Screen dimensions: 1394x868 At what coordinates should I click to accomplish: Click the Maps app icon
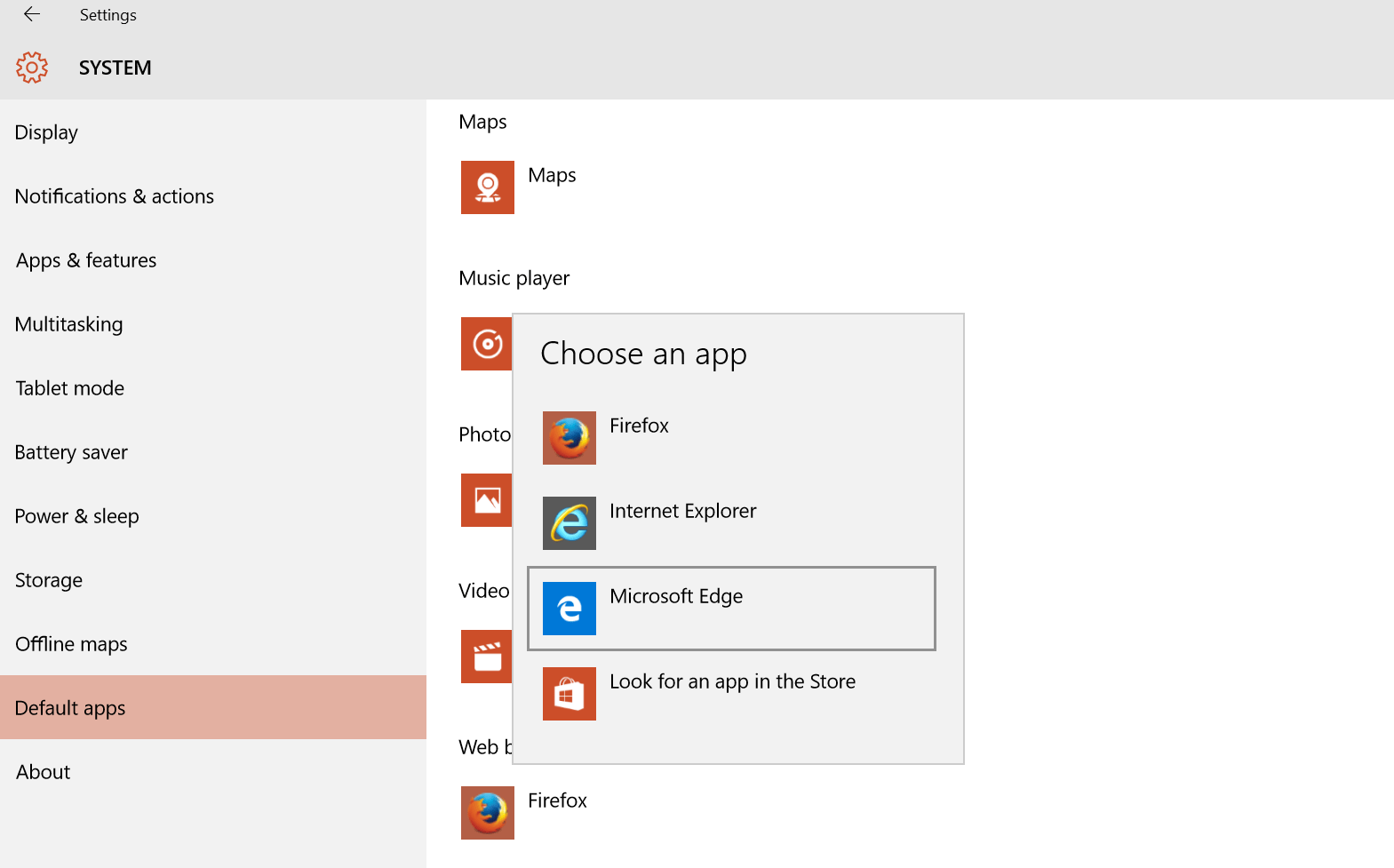pyautogui.click(x=488, y=187)
